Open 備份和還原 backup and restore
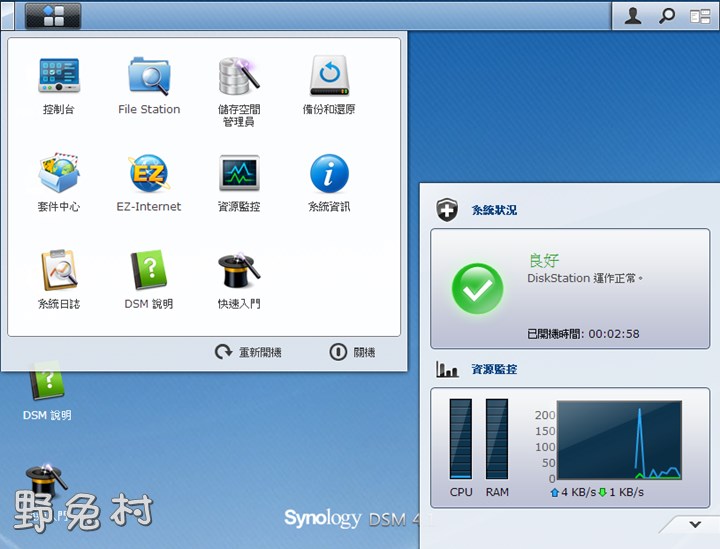This screenshot has width=720, height=549. (x=329, y=85)
